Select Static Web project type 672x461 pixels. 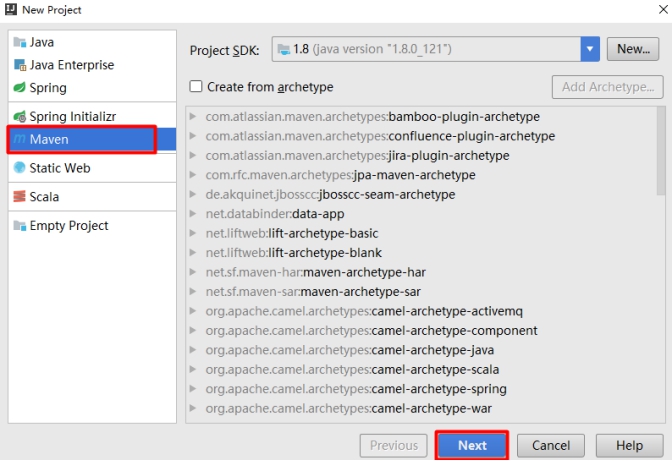click(92, 168)
